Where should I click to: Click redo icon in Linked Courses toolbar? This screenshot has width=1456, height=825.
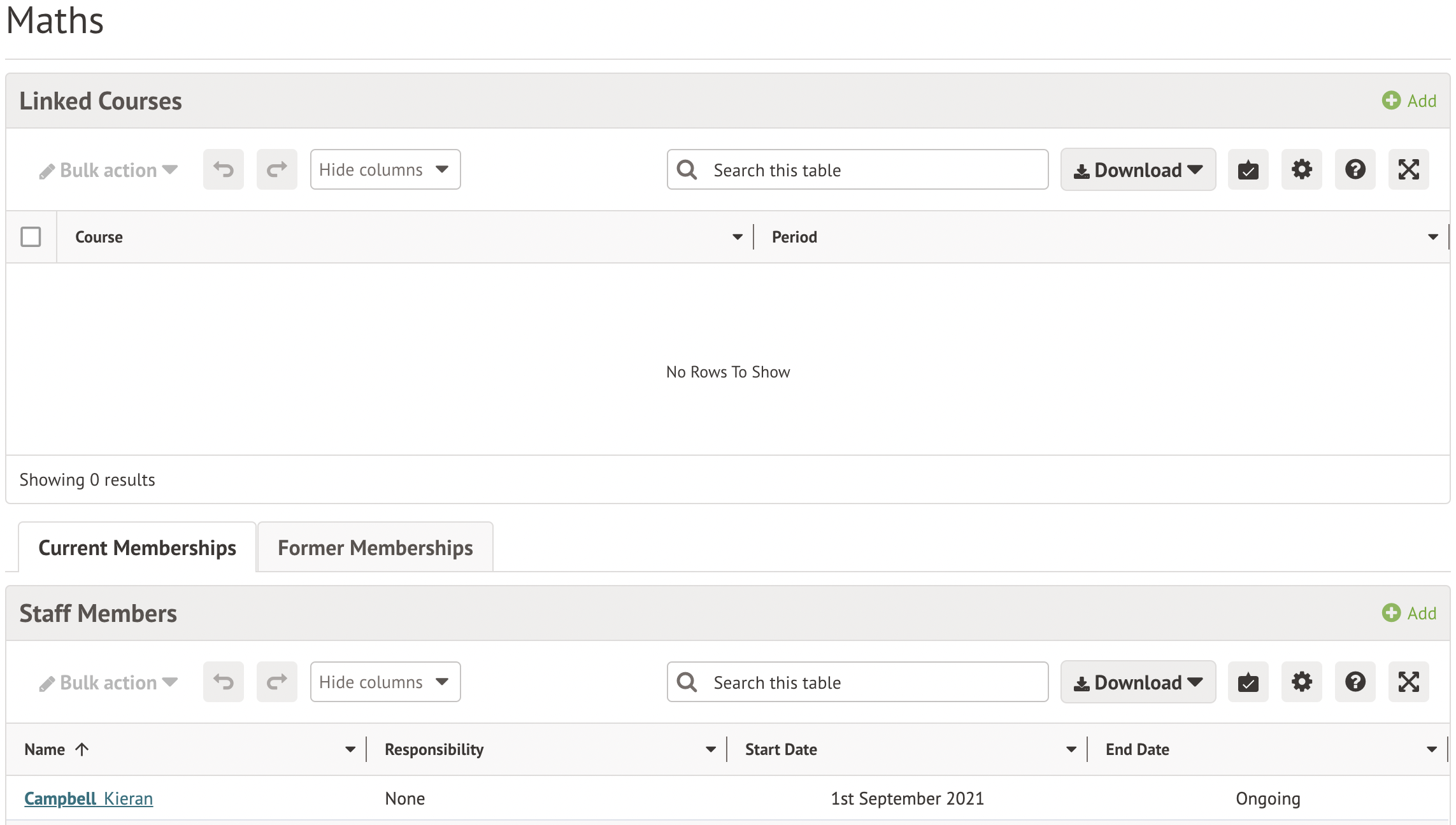(x=276, y=169)
